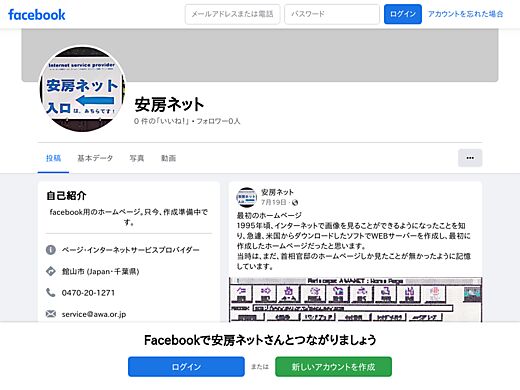
Task: Click the globe privacy icon on the post
Action: coord(295,202)
